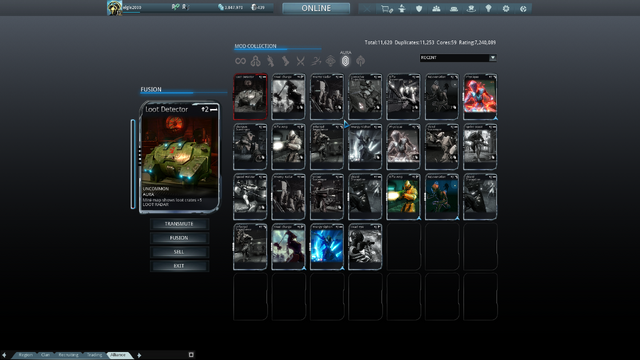Select the Sprint Boost mod card
This screenshot has width=640, height=360.
[480, 147]
